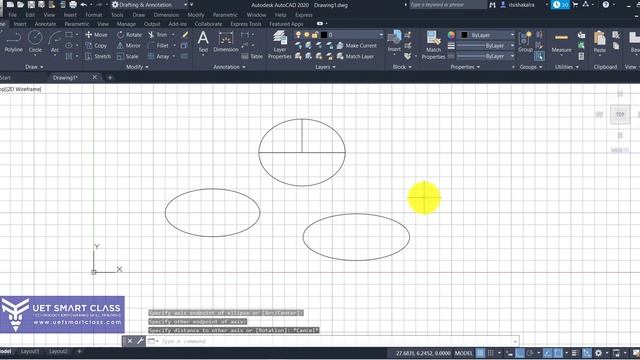This screenshot has height=360, width=640.
Task: Click the Plot printer icon
Action: tap(73, 4)
